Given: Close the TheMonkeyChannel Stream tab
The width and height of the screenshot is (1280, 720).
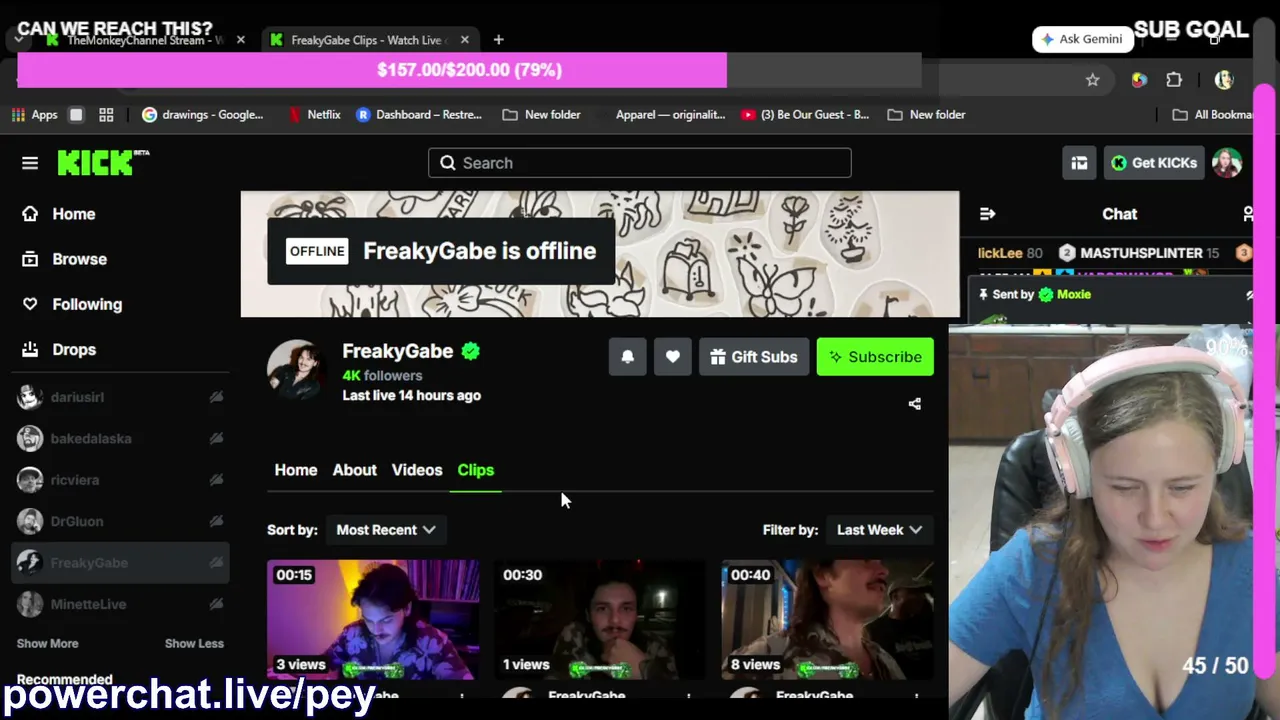Looking at the screenshot, I should click(240, 40).
